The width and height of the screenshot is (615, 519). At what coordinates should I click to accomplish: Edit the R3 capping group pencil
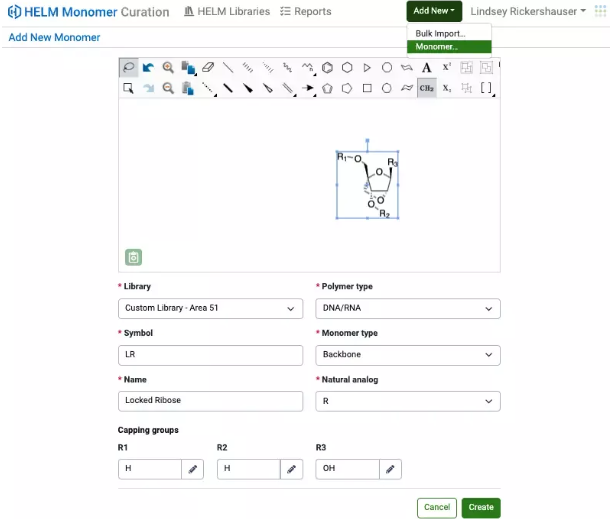click(x=391, y=468)
